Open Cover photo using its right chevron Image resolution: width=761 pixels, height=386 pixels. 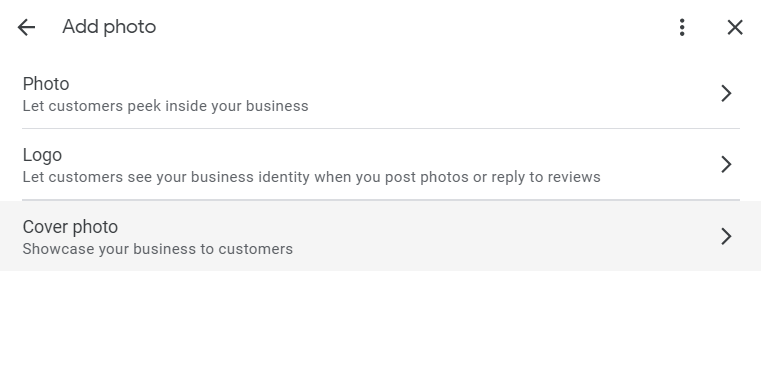tap(726, 236)
